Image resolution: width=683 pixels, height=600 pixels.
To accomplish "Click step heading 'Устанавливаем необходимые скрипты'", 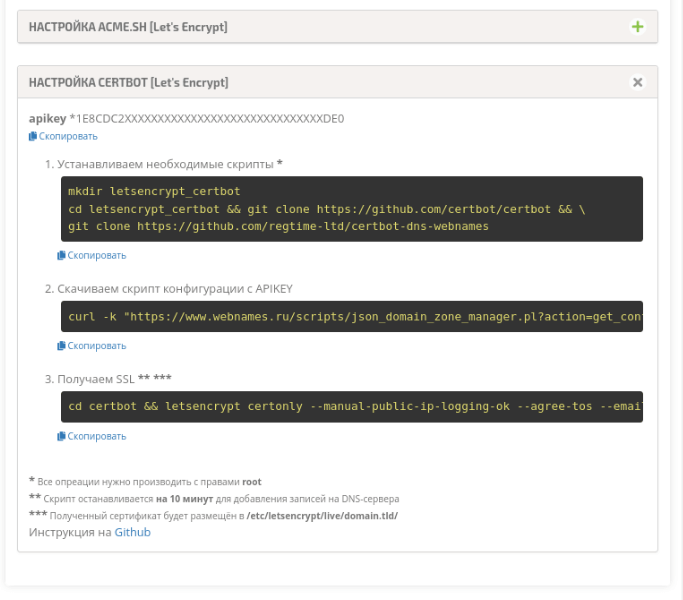I will click(x=165, y=164).
